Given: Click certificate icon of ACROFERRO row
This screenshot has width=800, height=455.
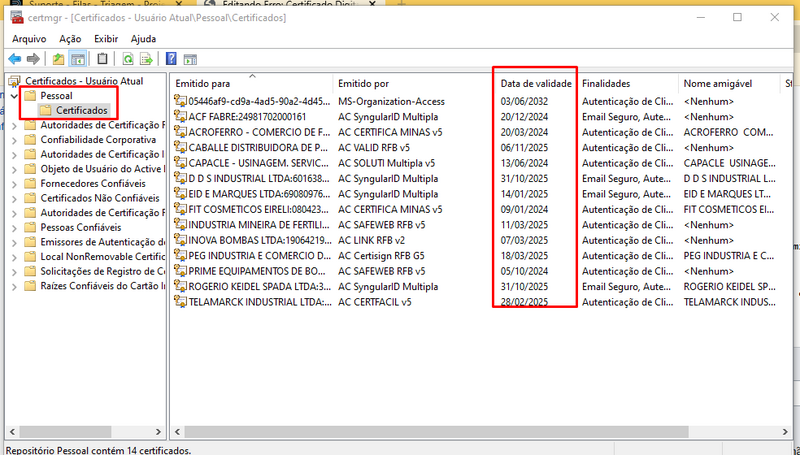Looking at the screenshot, I should click(181, 132).
